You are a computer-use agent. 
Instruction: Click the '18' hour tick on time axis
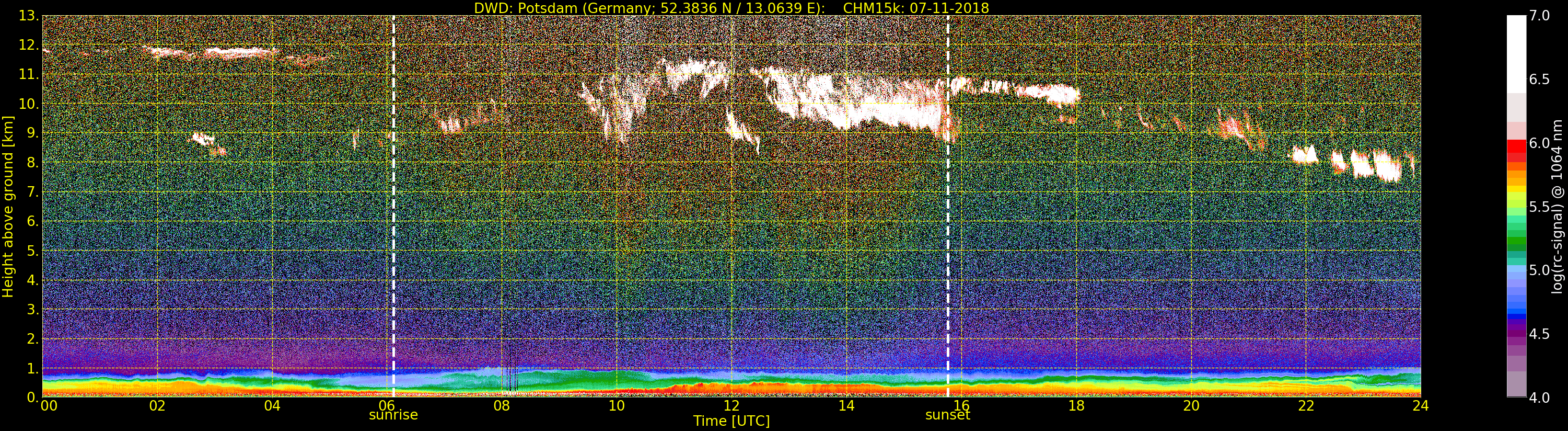pyautogui.click(x=1076, y=406)
